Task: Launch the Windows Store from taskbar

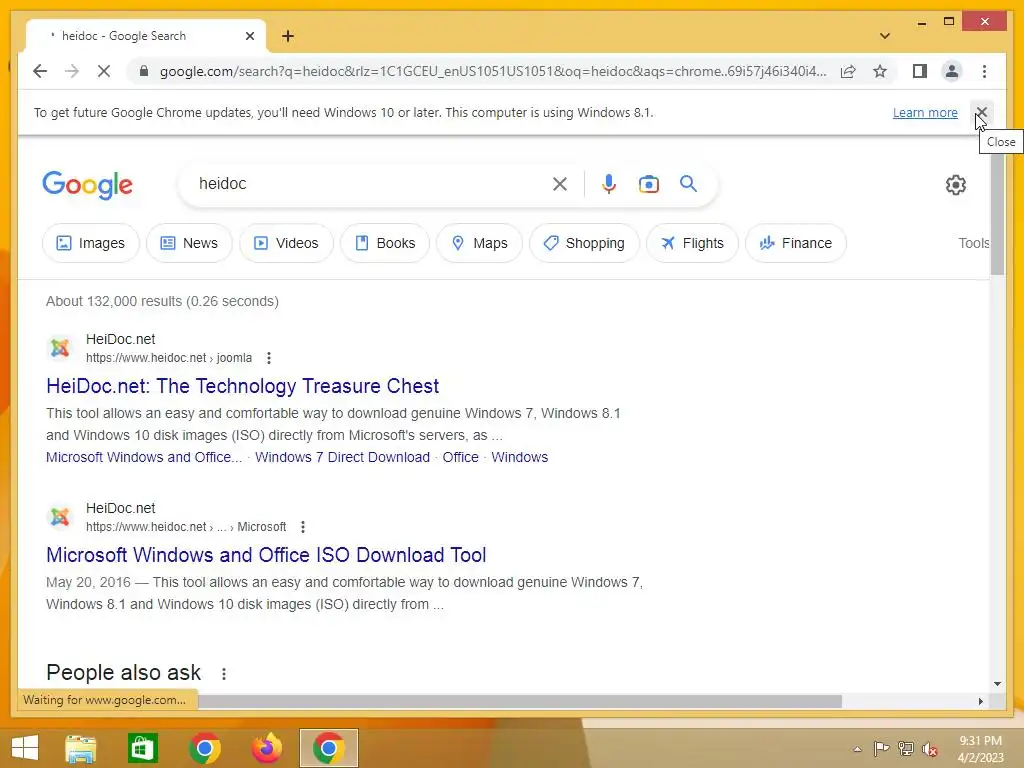Action: click(142, 748)
